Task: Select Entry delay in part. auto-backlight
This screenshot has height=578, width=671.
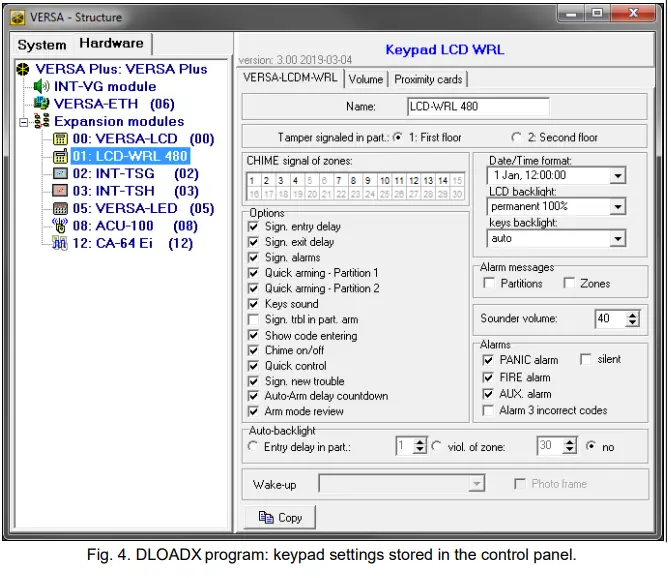Action: (x=253, y=447)
